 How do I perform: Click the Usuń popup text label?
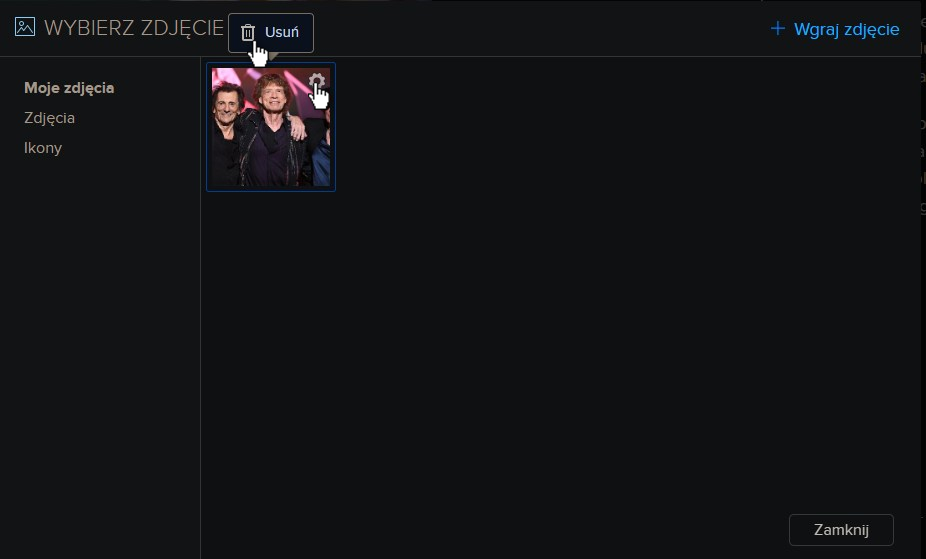tap(282, 32)
